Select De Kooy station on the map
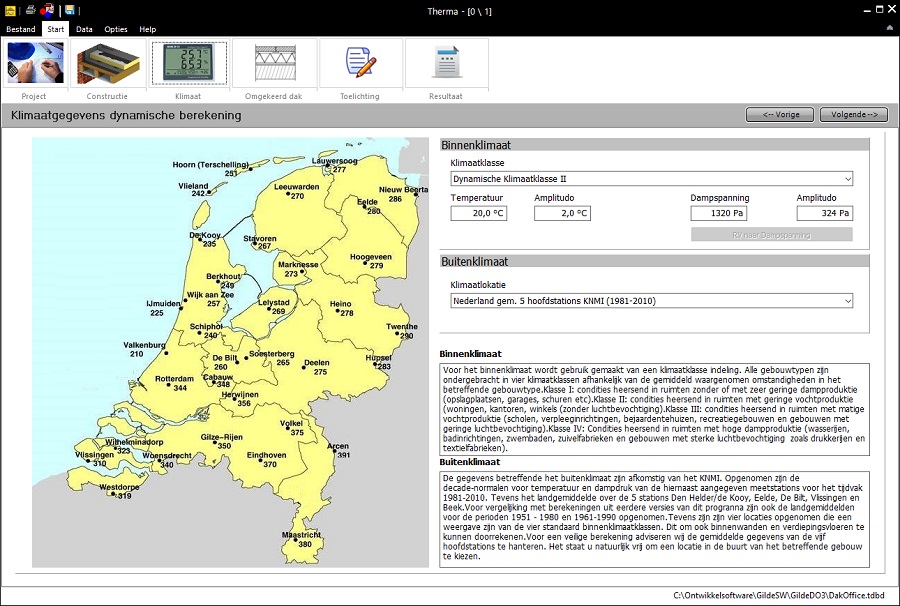The image size is (900, 606). 205,240
